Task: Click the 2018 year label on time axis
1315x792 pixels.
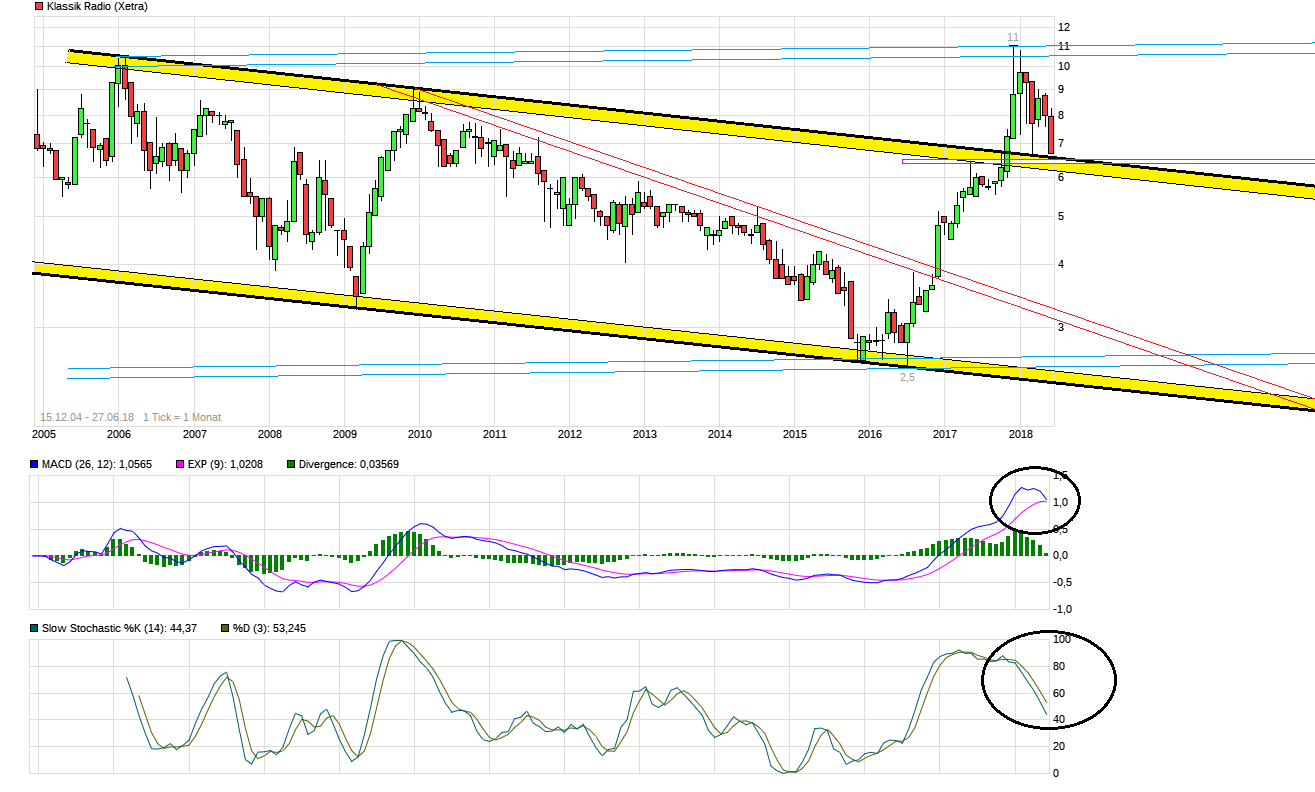Action: click(1021, 434)
